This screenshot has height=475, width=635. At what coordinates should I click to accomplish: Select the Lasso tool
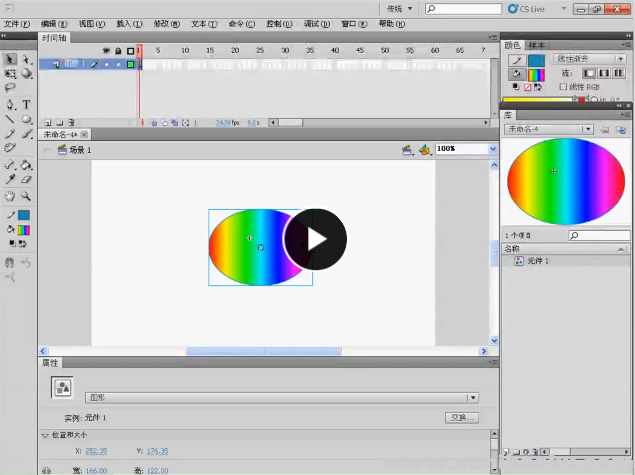pos(10,88)
